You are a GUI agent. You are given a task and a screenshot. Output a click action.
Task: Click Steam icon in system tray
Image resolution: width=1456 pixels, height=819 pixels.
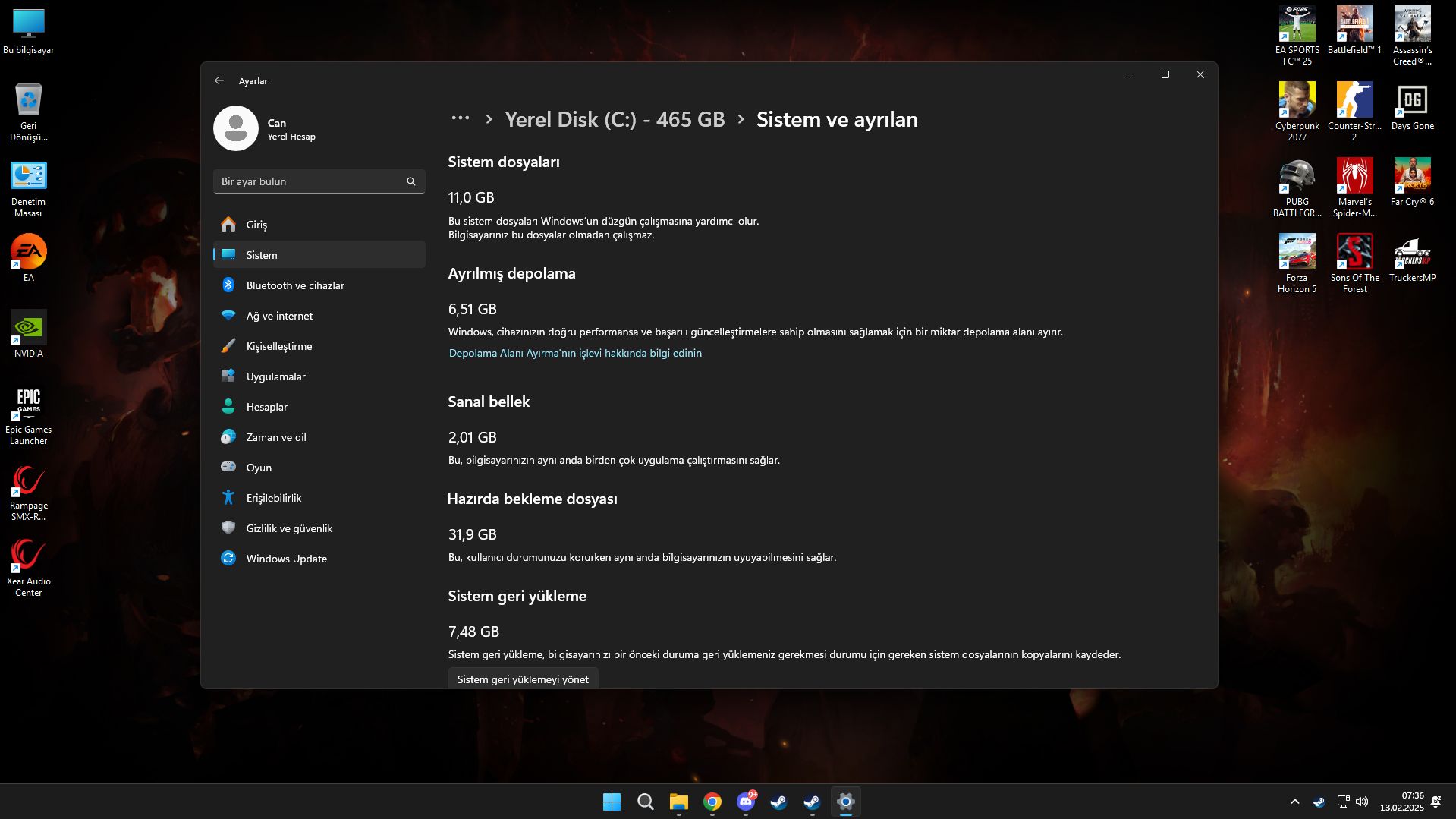[1319, 802]
